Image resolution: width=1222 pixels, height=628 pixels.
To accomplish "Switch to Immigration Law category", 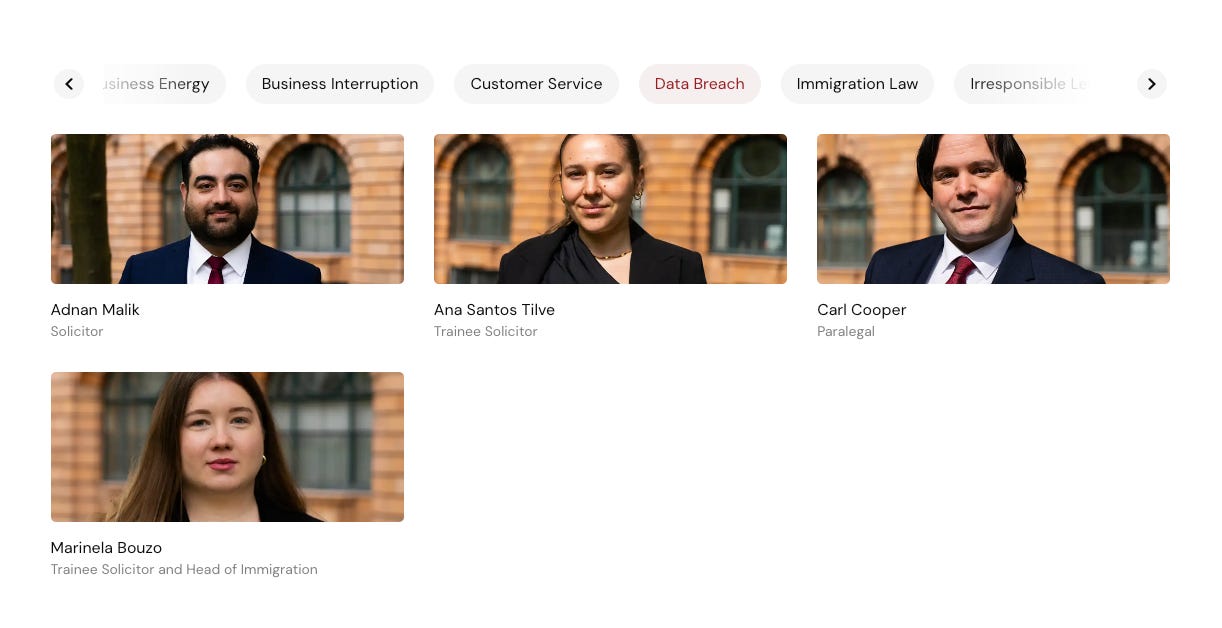I will click(857, 84).
